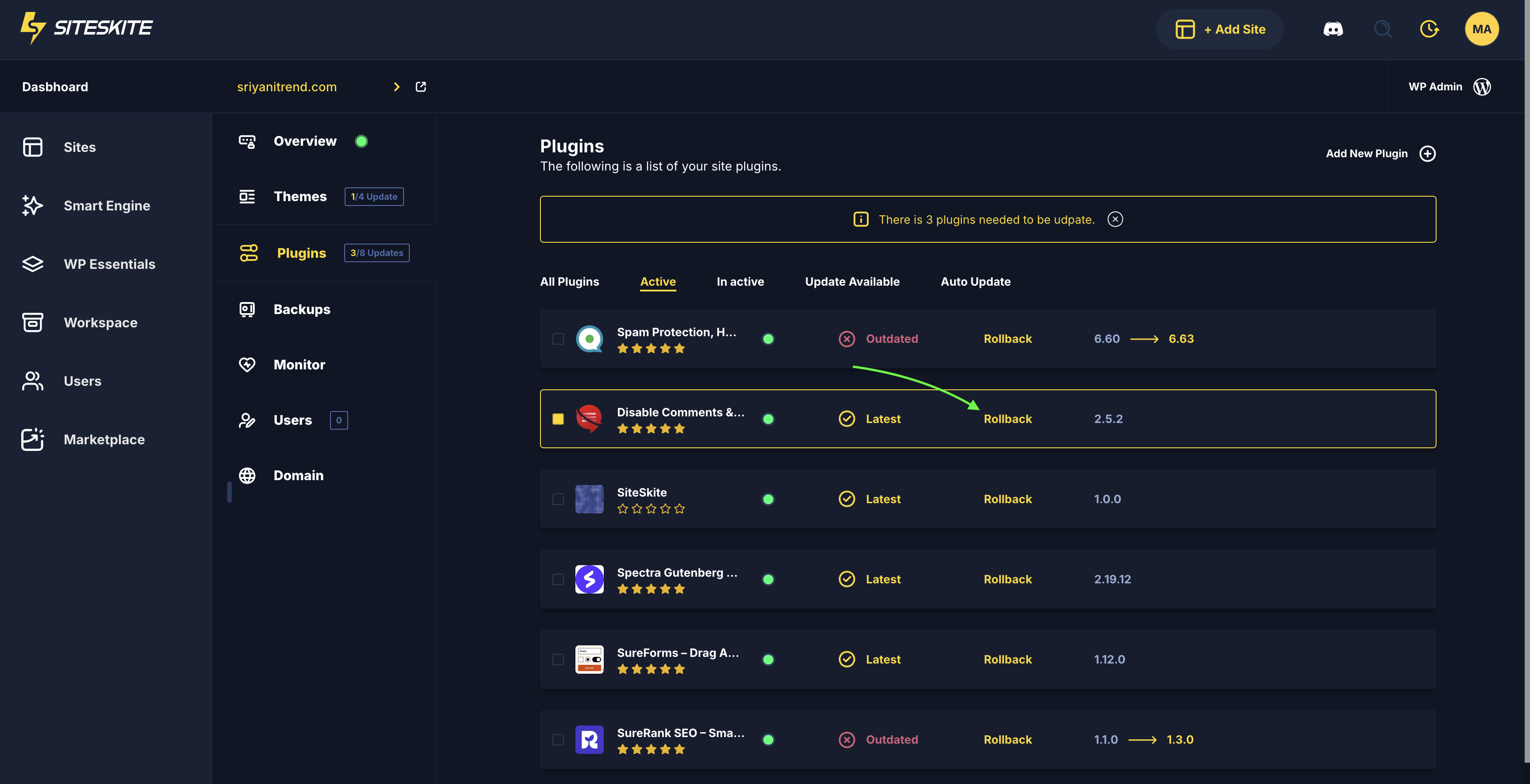Open the MA account avatar menu
The width and height of the screenshot is (1530, 784).
(x=1481, y=29)
